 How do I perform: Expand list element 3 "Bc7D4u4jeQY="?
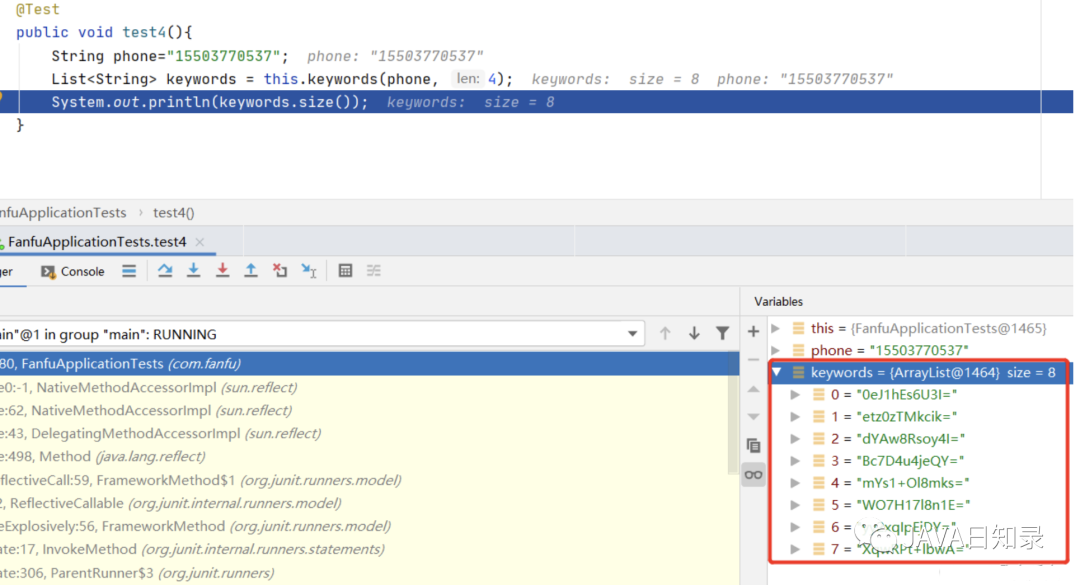[795, 461]
